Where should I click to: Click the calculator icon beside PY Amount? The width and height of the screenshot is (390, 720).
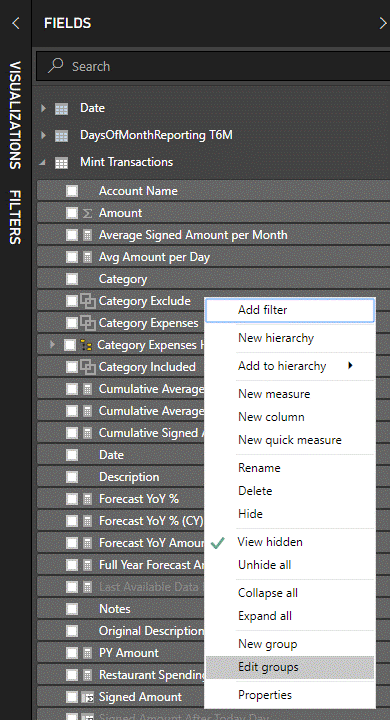tap(87, 653)
